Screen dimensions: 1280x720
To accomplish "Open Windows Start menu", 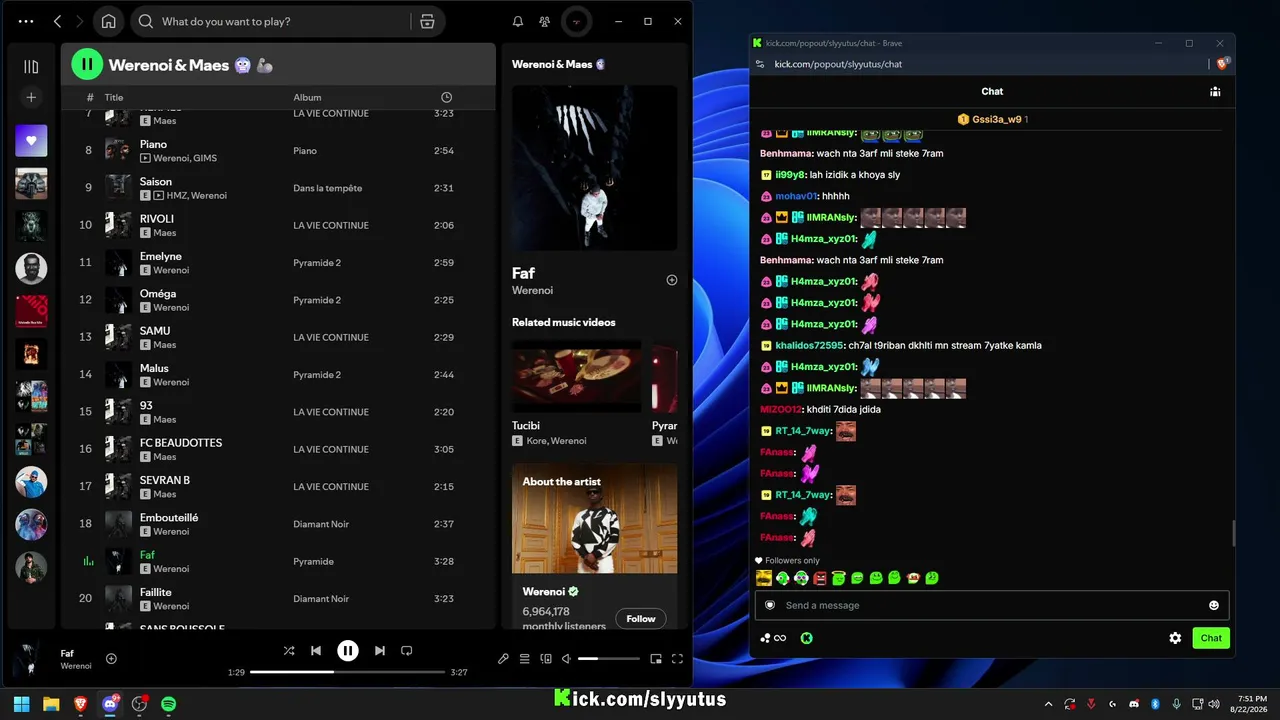I will [x=21, y=704].
